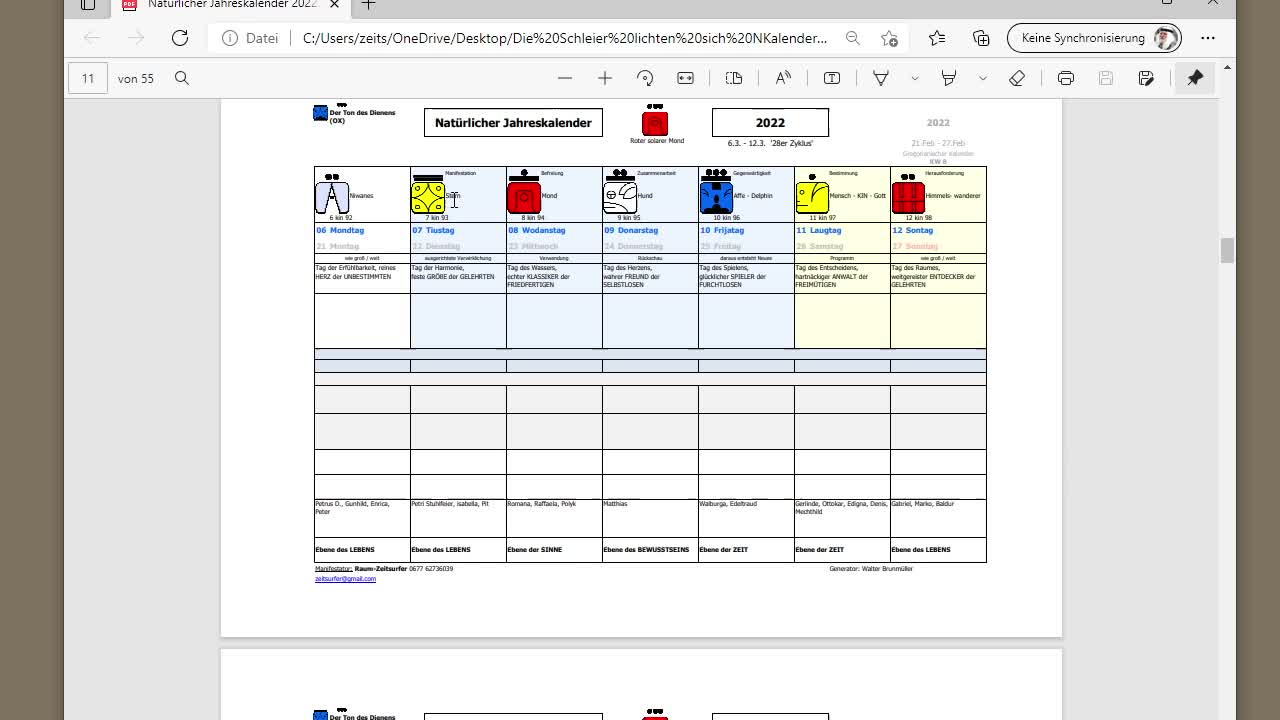Rotate the PDF page
Screen dimensions: 1280x720
[x=645, y=78]
